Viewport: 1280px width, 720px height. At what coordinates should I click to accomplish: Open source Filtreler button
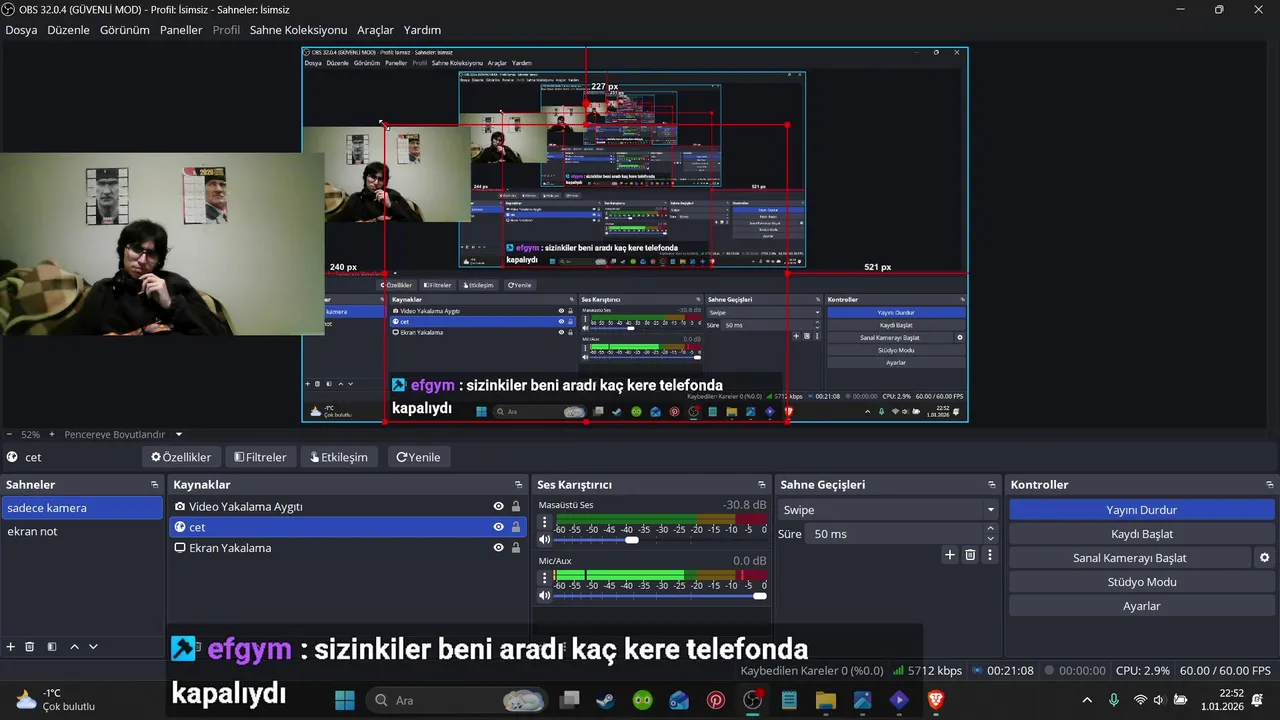[260, 457]
